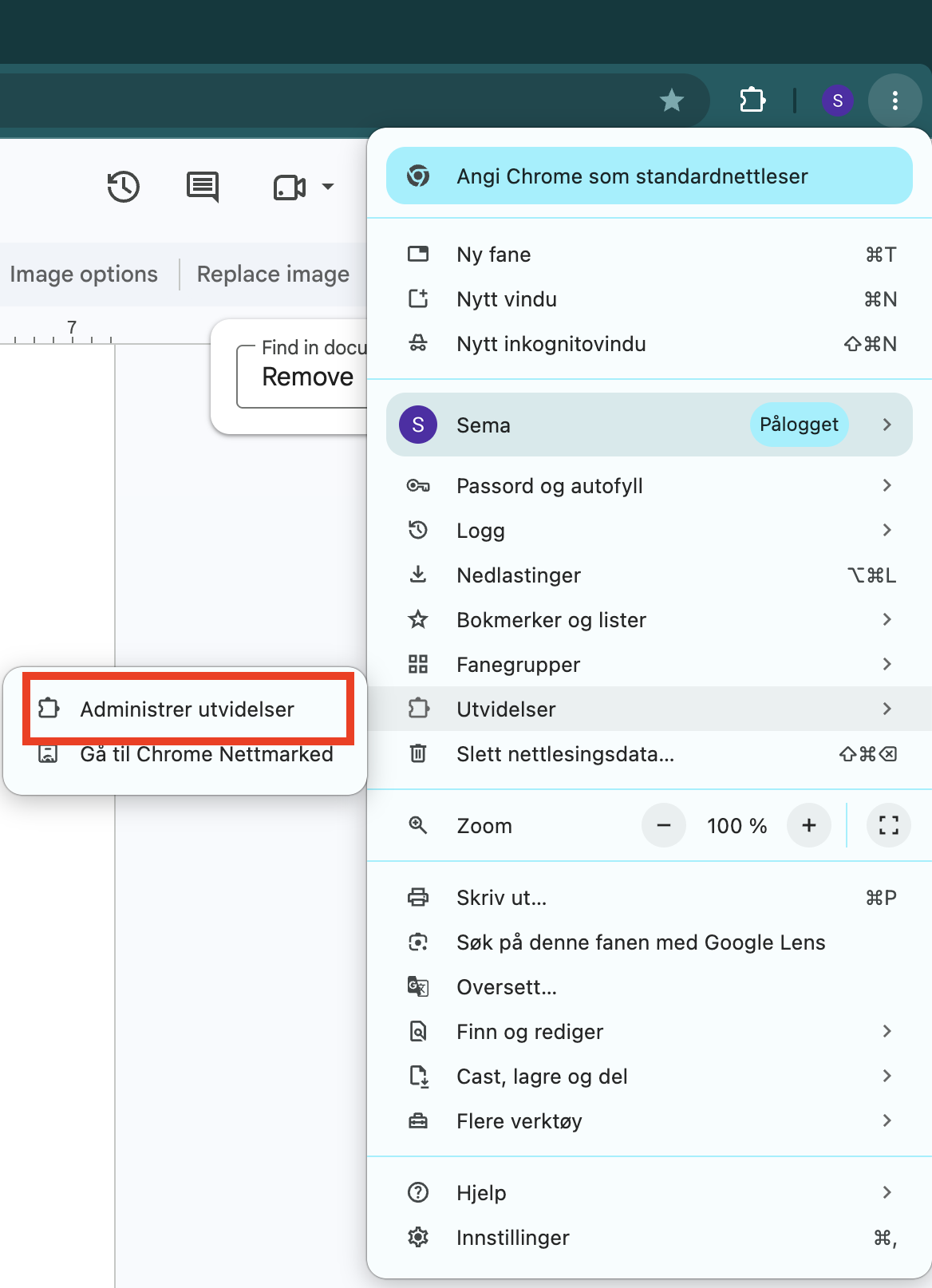Click the Find in document field

(302, 376)
